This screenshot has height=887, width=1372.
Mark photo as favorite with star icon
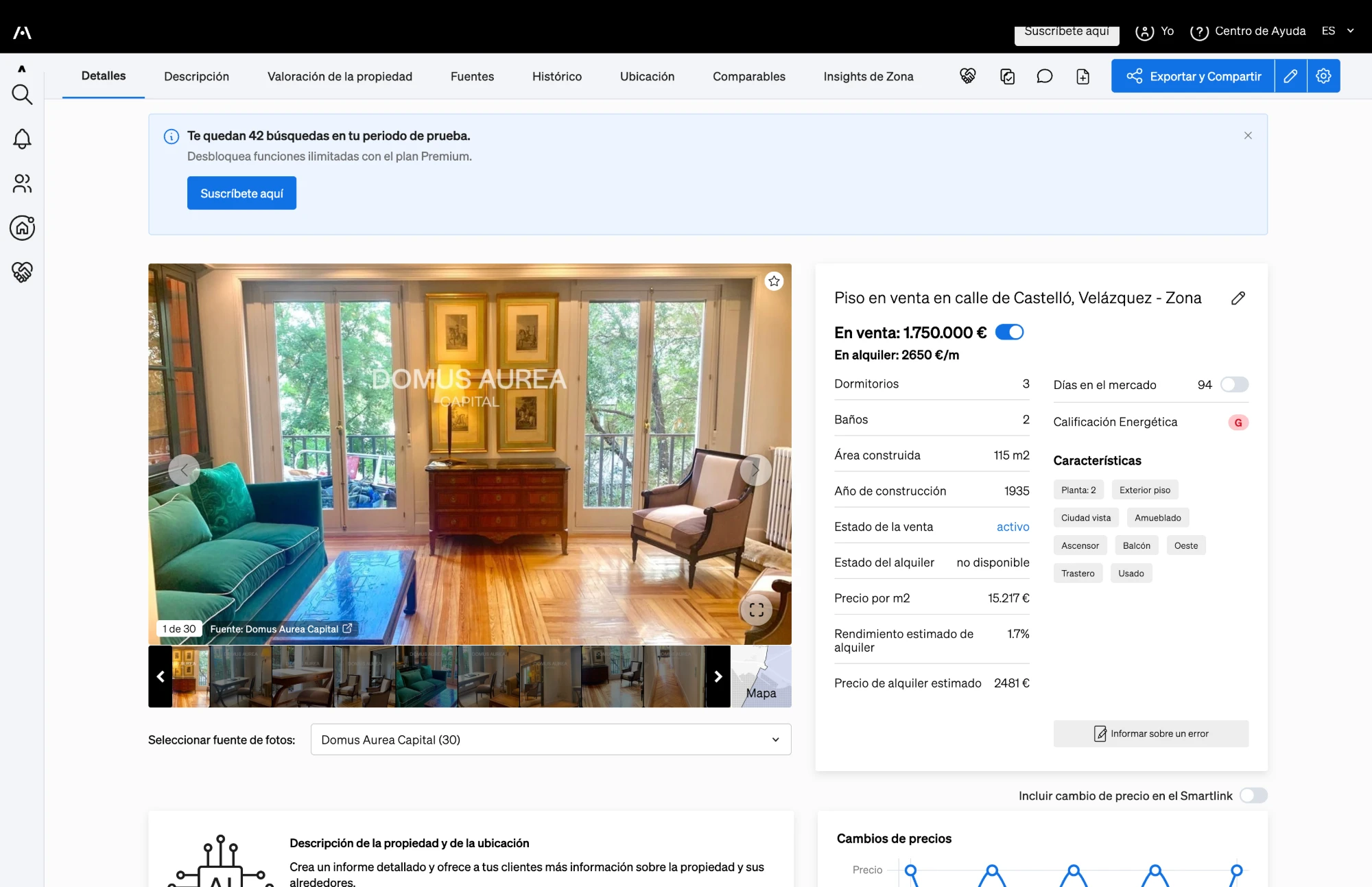[774, 281]
